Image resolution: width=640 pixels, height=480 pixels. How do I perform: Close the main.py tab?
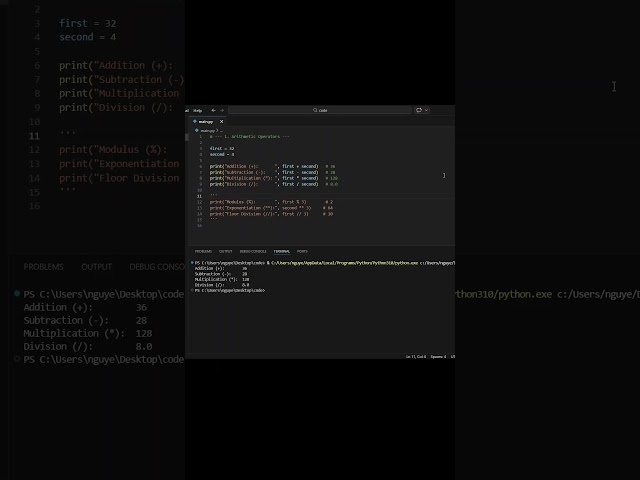click(222, 122)
